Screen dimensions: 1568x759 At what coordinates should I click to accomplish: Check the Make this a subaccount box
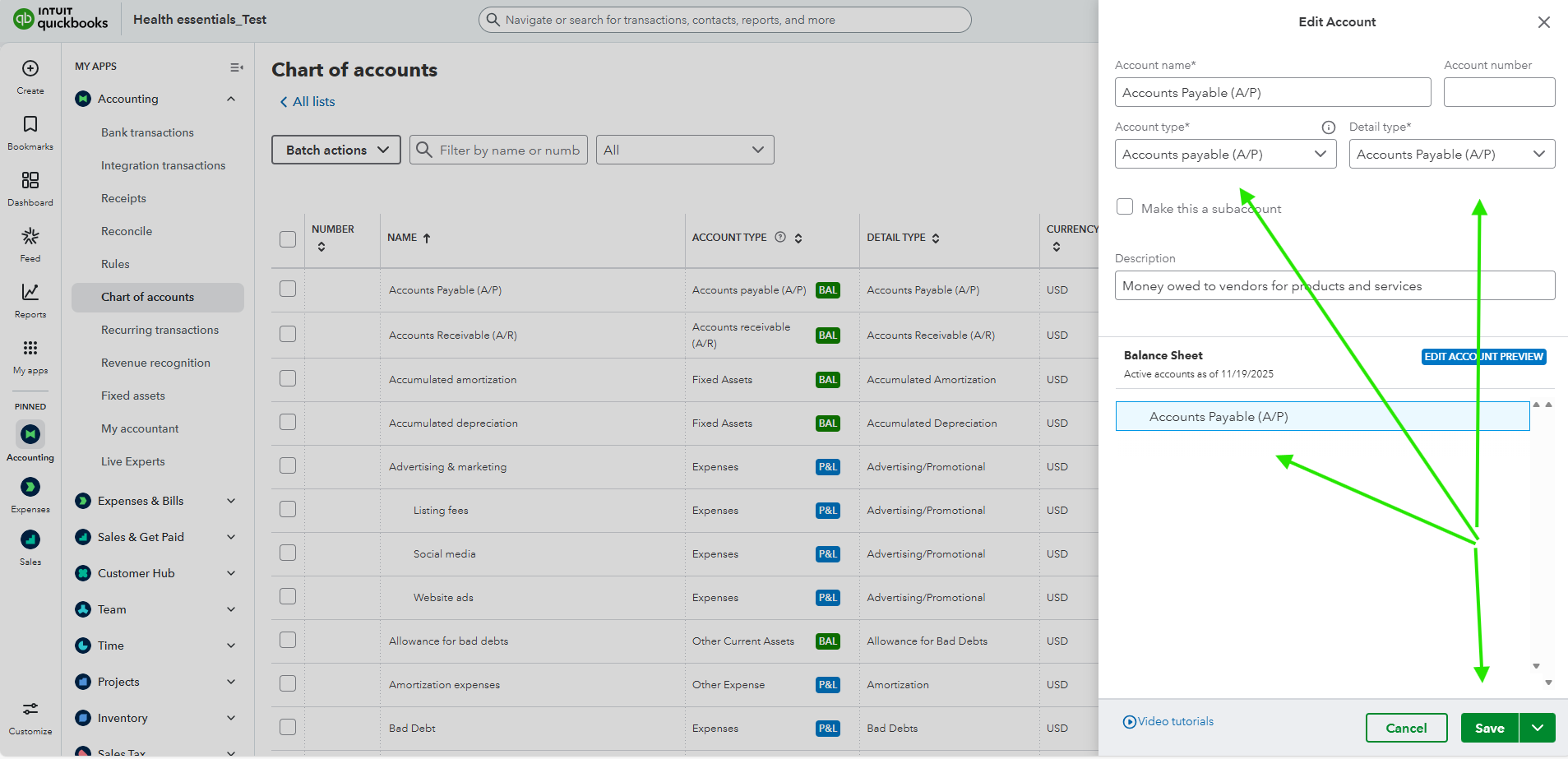click(x=1125, y=207)
